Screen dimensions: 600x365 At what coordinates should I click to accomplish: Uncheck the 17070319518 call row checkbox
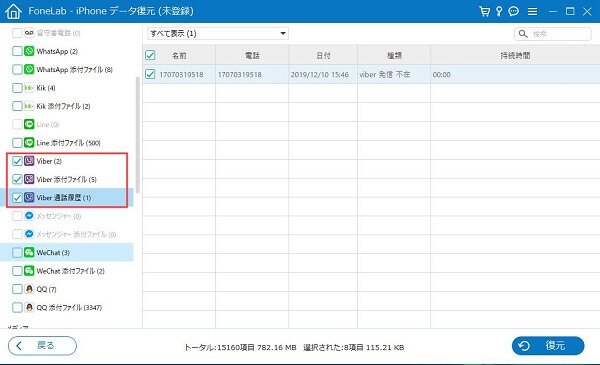click(x=150, y=74)
